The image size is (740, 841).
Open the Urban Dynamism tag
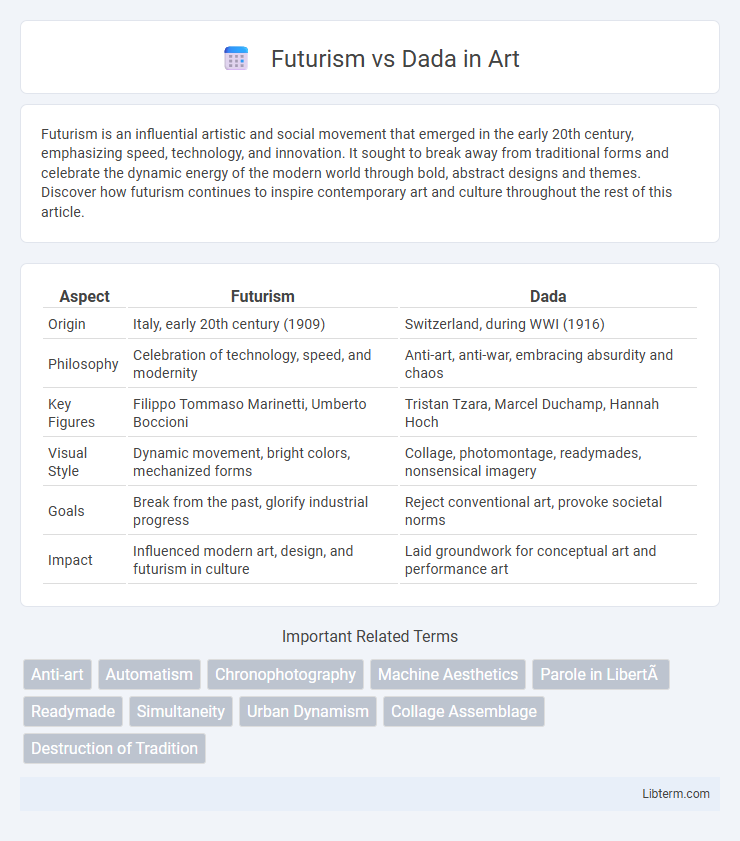click(308, 711)
